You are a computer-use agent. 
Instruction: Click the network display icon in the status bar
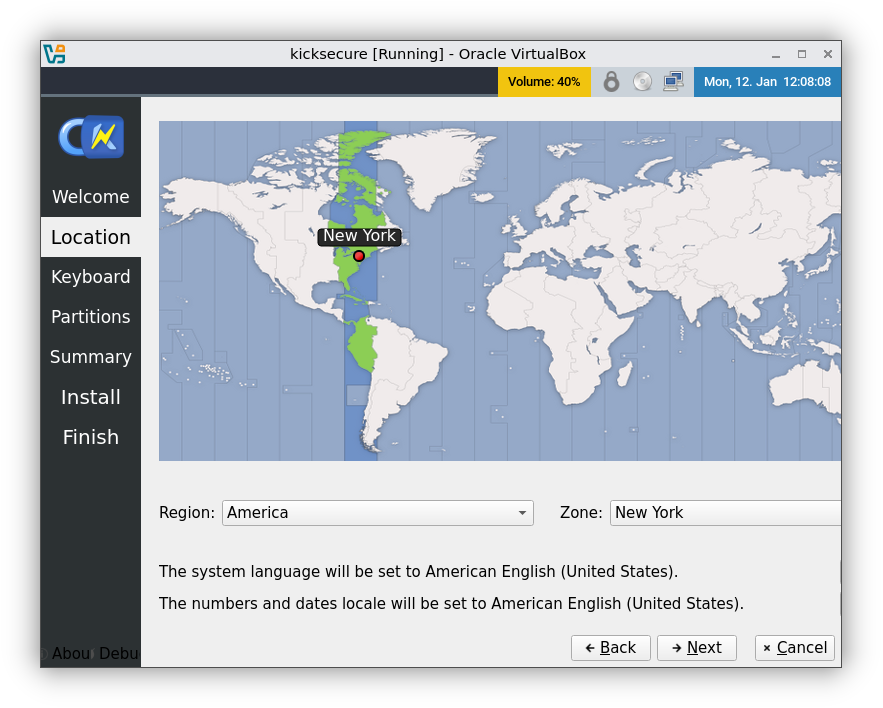[x=673, y=81]
